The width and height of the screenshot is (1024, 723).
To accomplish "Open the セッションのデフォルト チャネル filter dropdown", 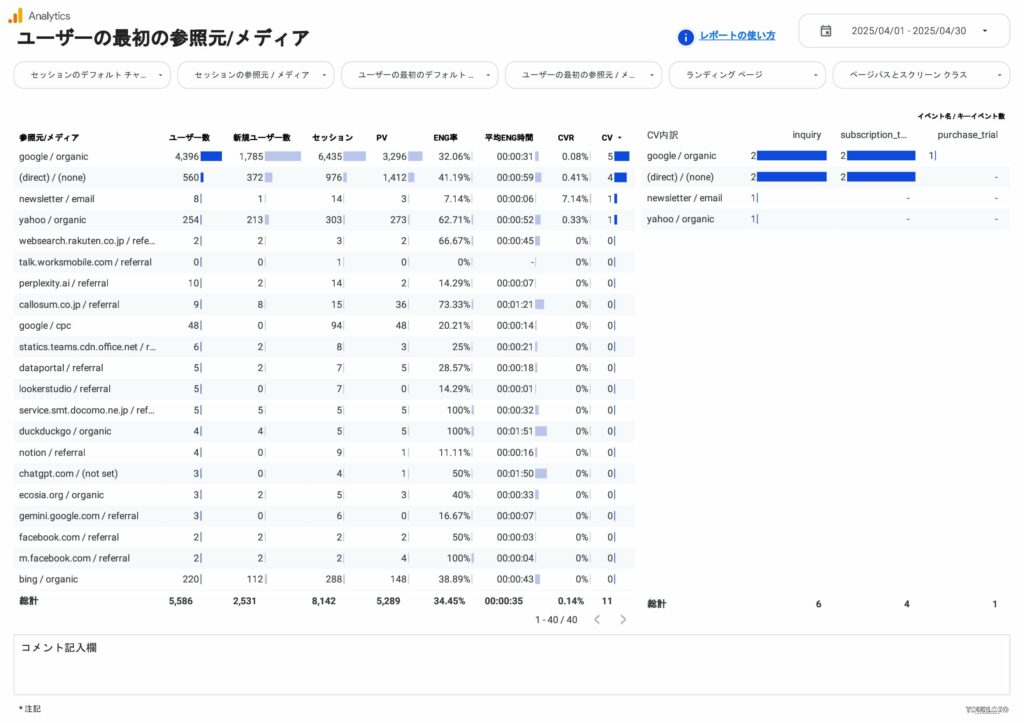I will [x=92, y=75].
